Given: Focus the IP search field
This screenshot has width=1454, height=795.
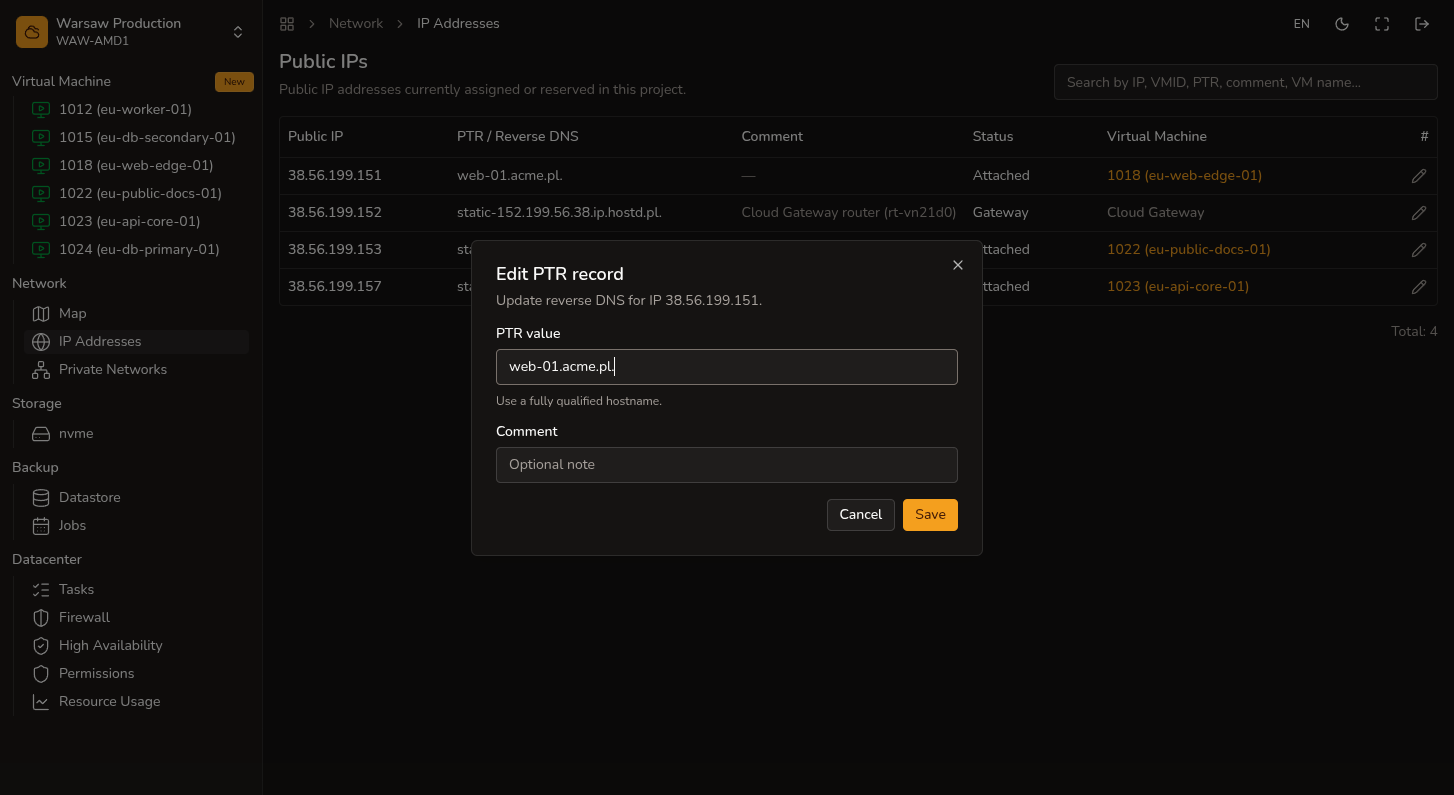Looking at the screenshot, I should [x=1245, y=82].
